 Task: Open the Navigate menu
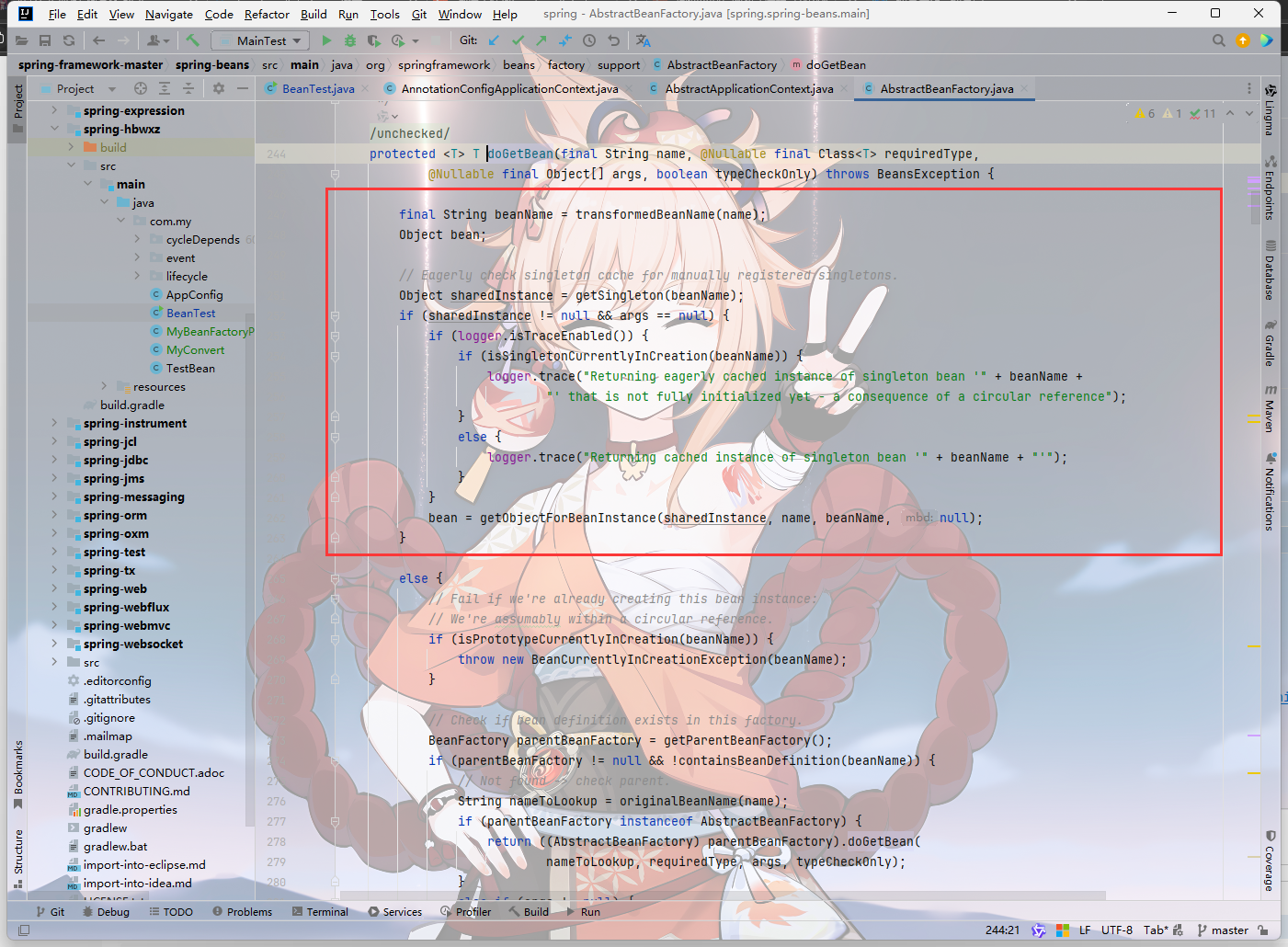(169, 14)
